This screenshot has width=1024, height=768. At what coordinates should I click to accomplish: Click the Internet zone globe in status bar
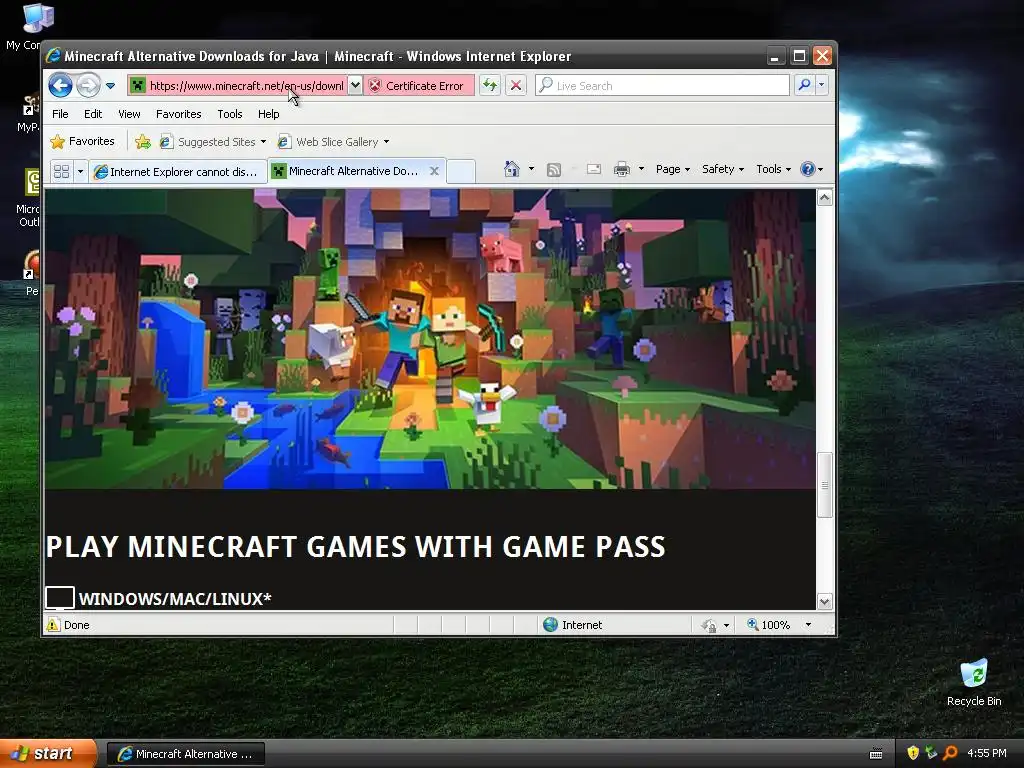[x=551, y=624]
